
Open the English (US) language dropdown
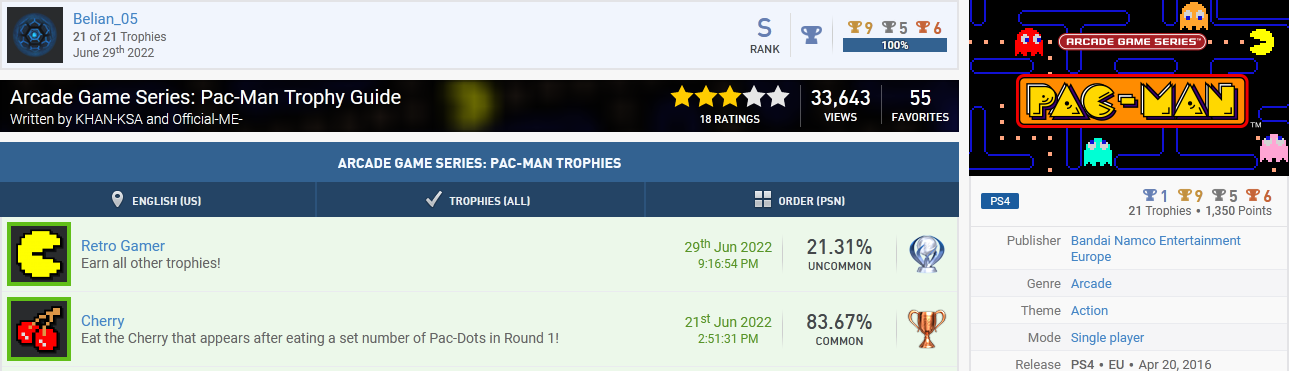click(x=158, y=200)
